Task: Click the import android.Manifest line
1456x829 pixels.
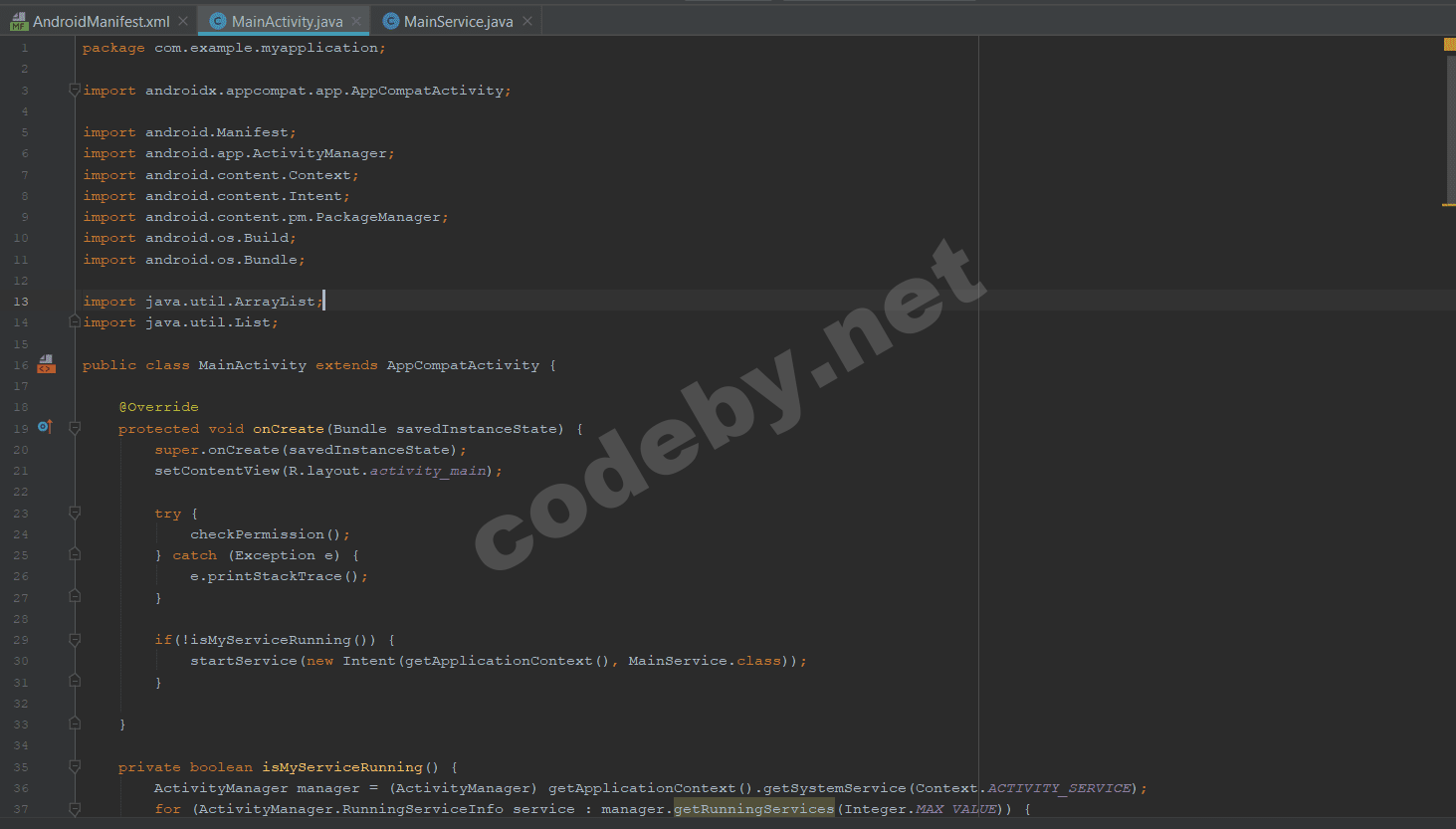Action: coord(189,132)
